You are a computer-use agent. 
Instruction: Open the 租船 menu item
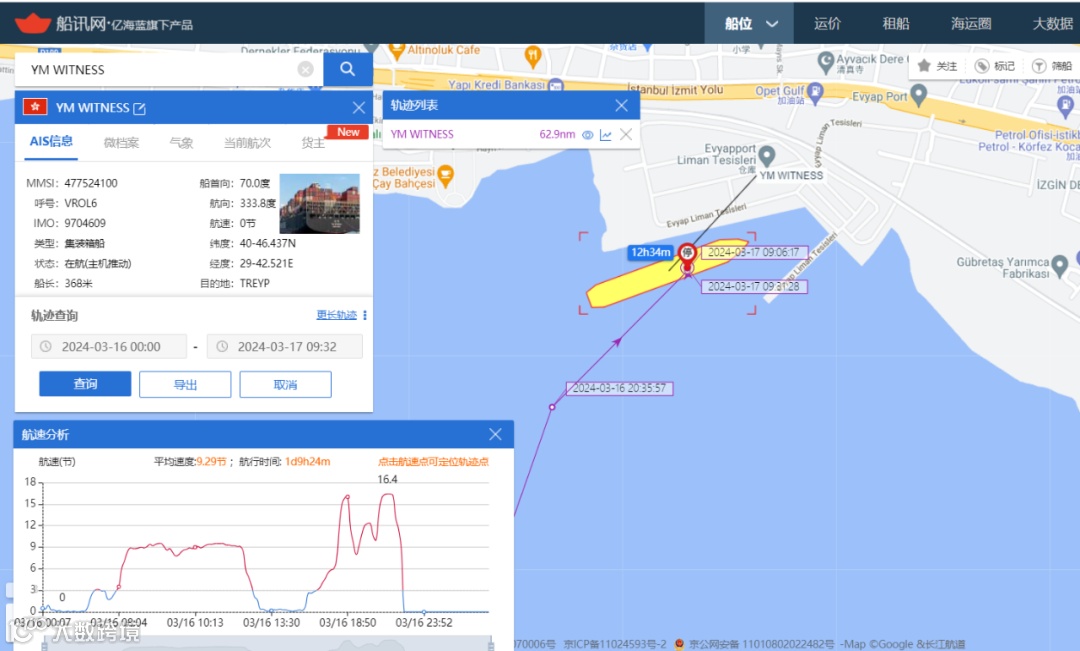tap(895, 23)
